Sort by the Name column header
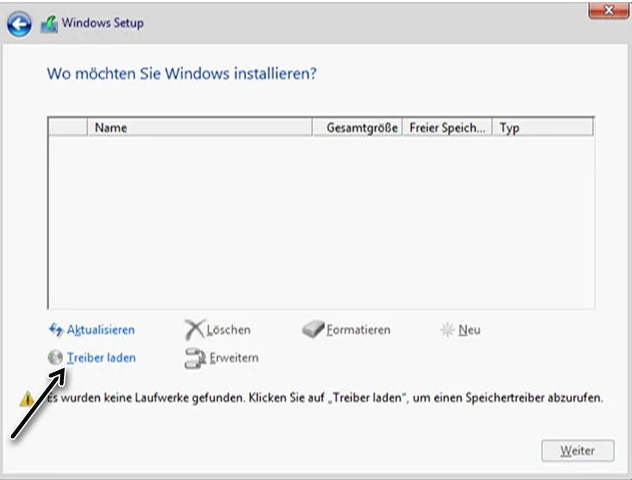 [x=200, y=128]
